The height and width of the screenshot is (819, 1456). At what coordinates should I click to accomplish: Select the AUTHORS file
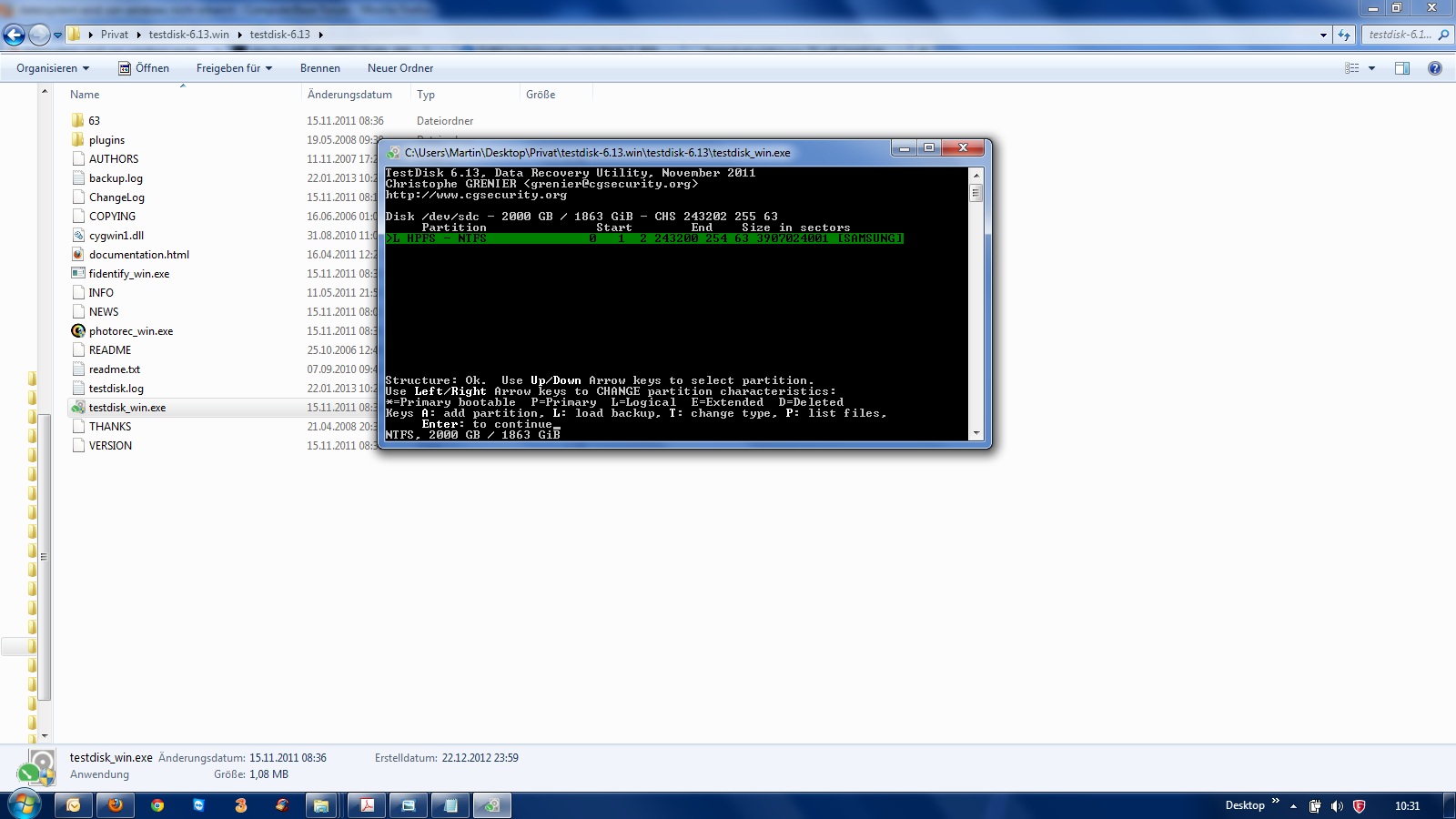click(x=114, y=159)
